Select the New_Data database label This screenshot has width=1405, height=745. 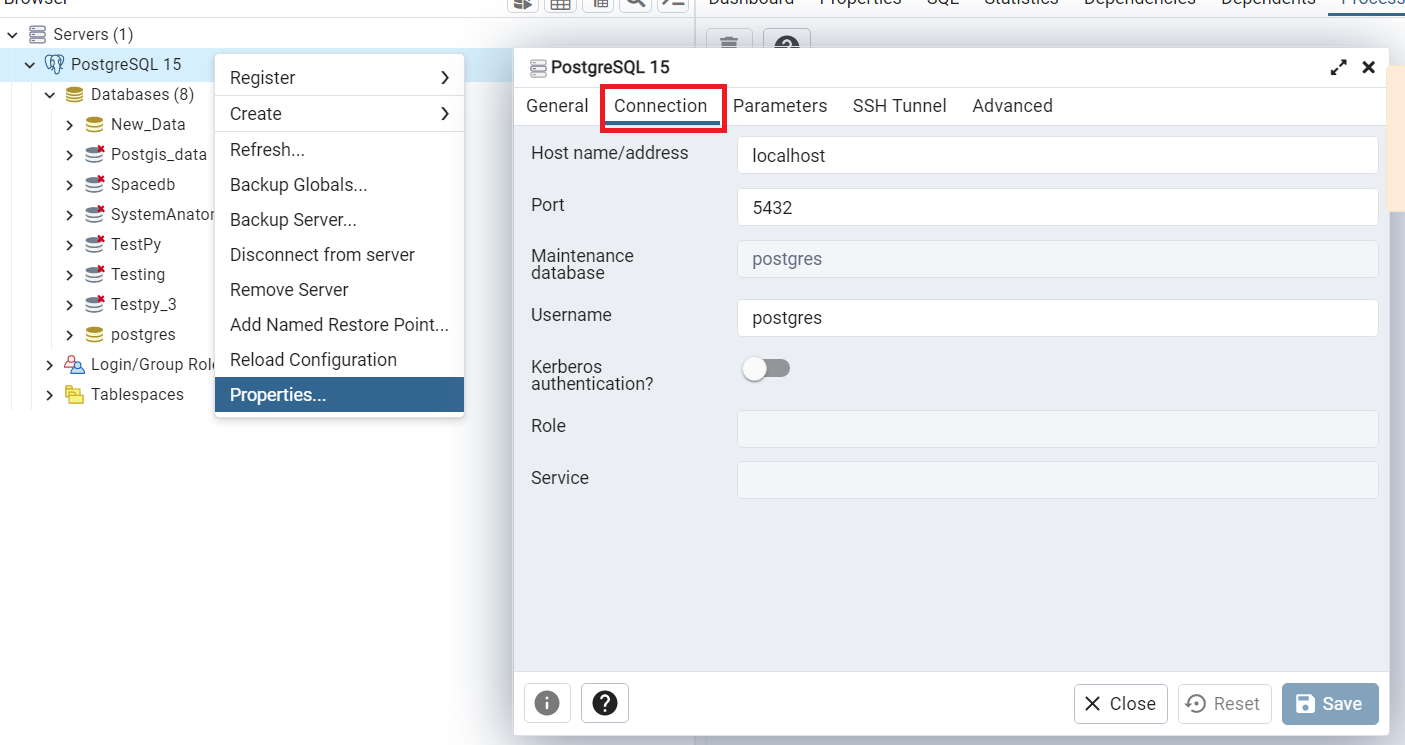click(148, 125)
